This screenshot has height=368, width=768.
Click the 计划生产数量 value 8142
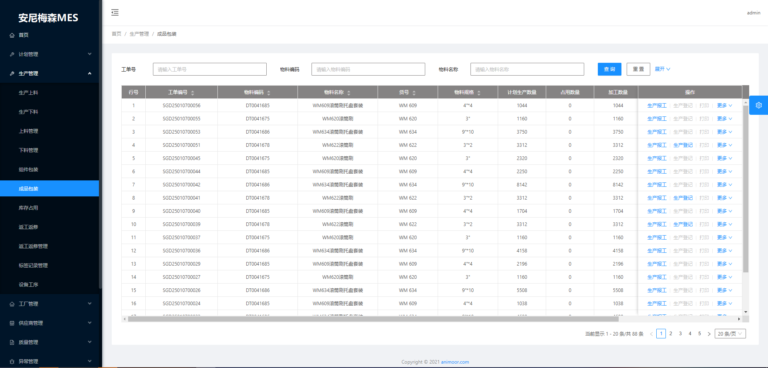coord(522,185)
